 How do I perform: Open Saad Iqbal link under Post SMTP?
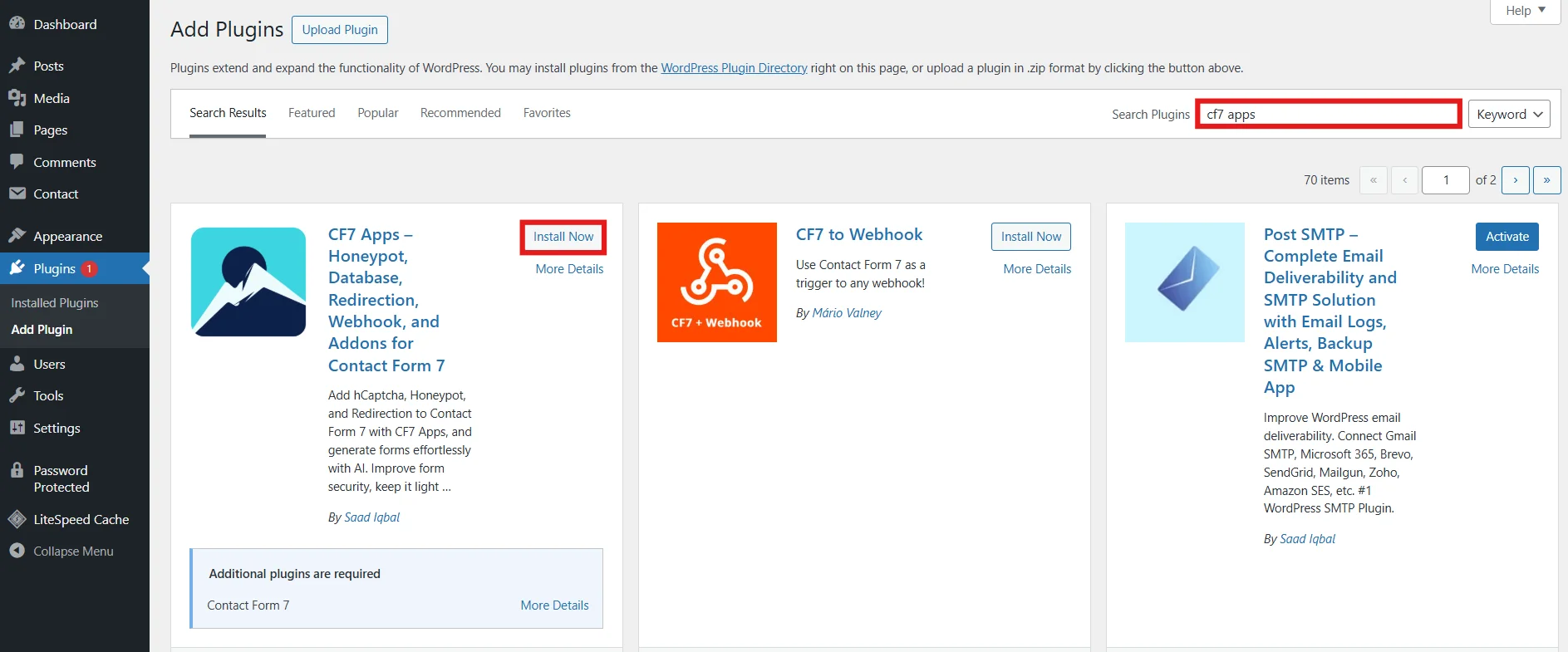click(1307, 539)
